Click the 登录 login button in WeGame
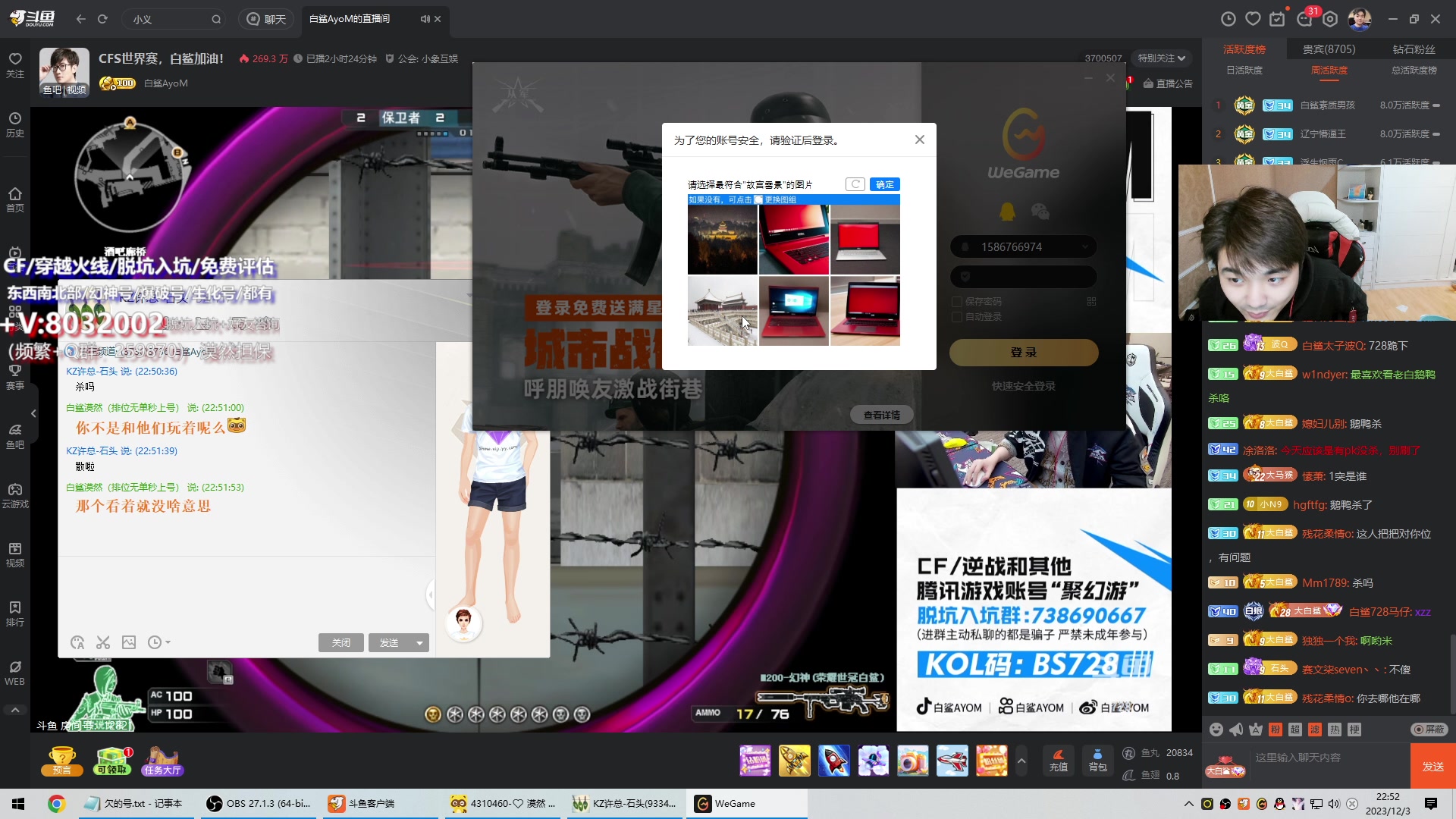Screen dimensions: 1456x819 pos(1023,353)
